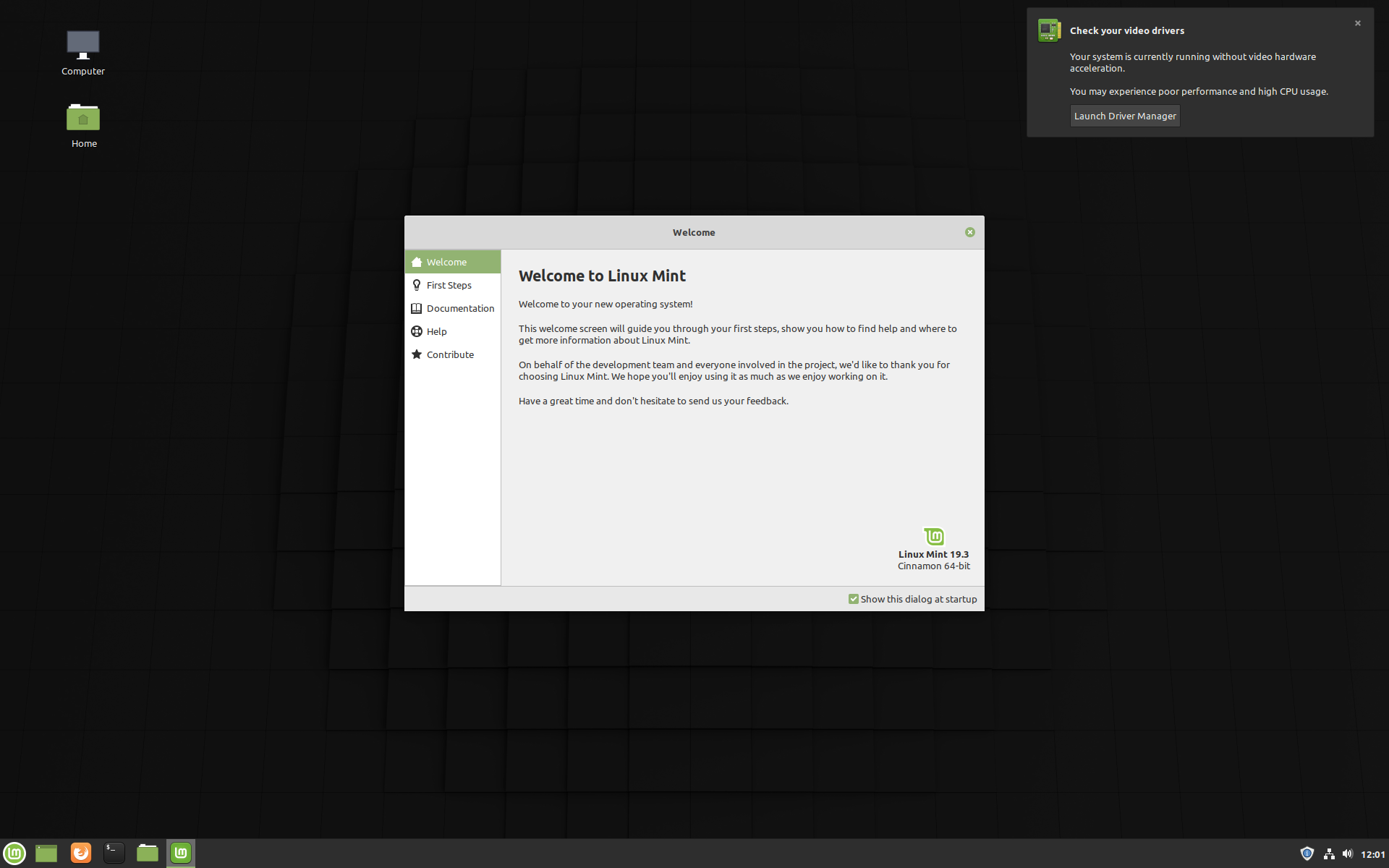Dismiss the video drivers notification

(1358, 23)
